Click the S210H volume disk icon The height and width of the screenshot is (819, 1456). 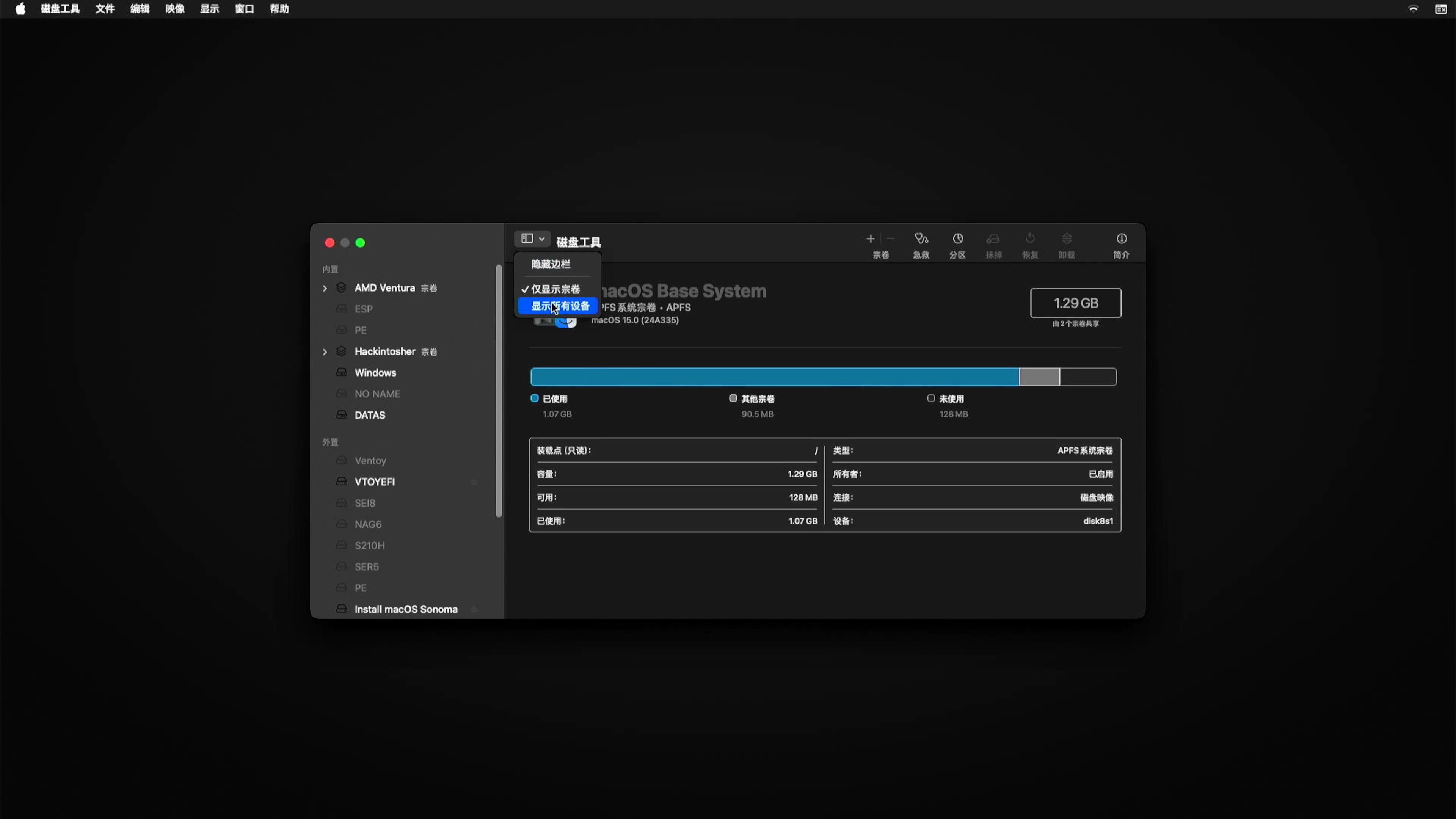(341, 545)
